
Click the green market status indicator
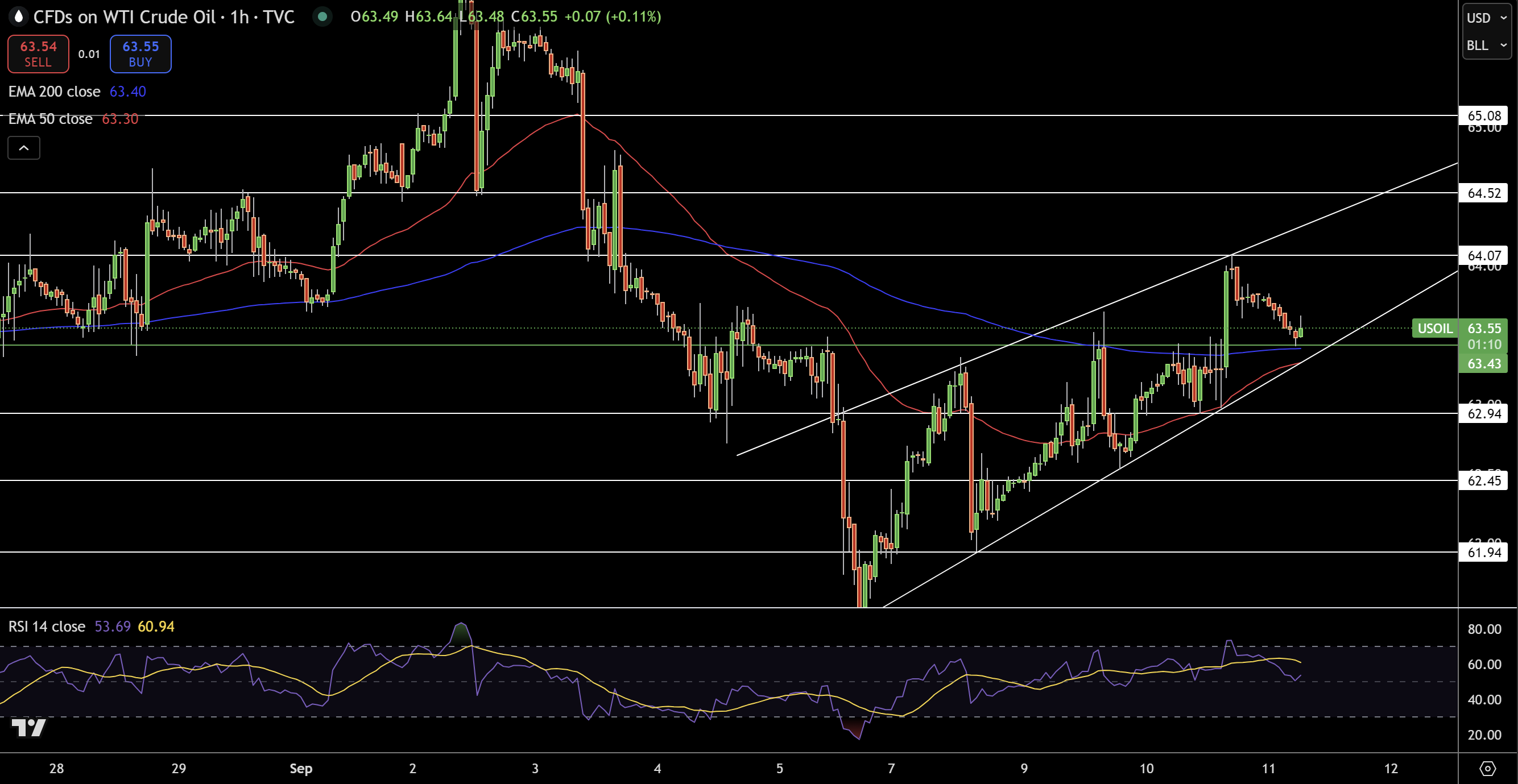[x=322, y=16]
